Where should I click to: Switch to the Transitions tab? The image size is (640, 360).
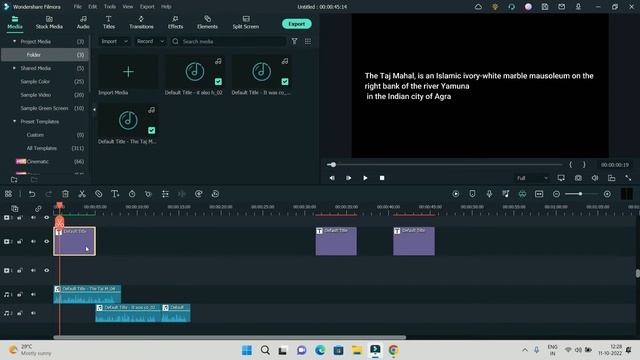click(x=141, y=22)
